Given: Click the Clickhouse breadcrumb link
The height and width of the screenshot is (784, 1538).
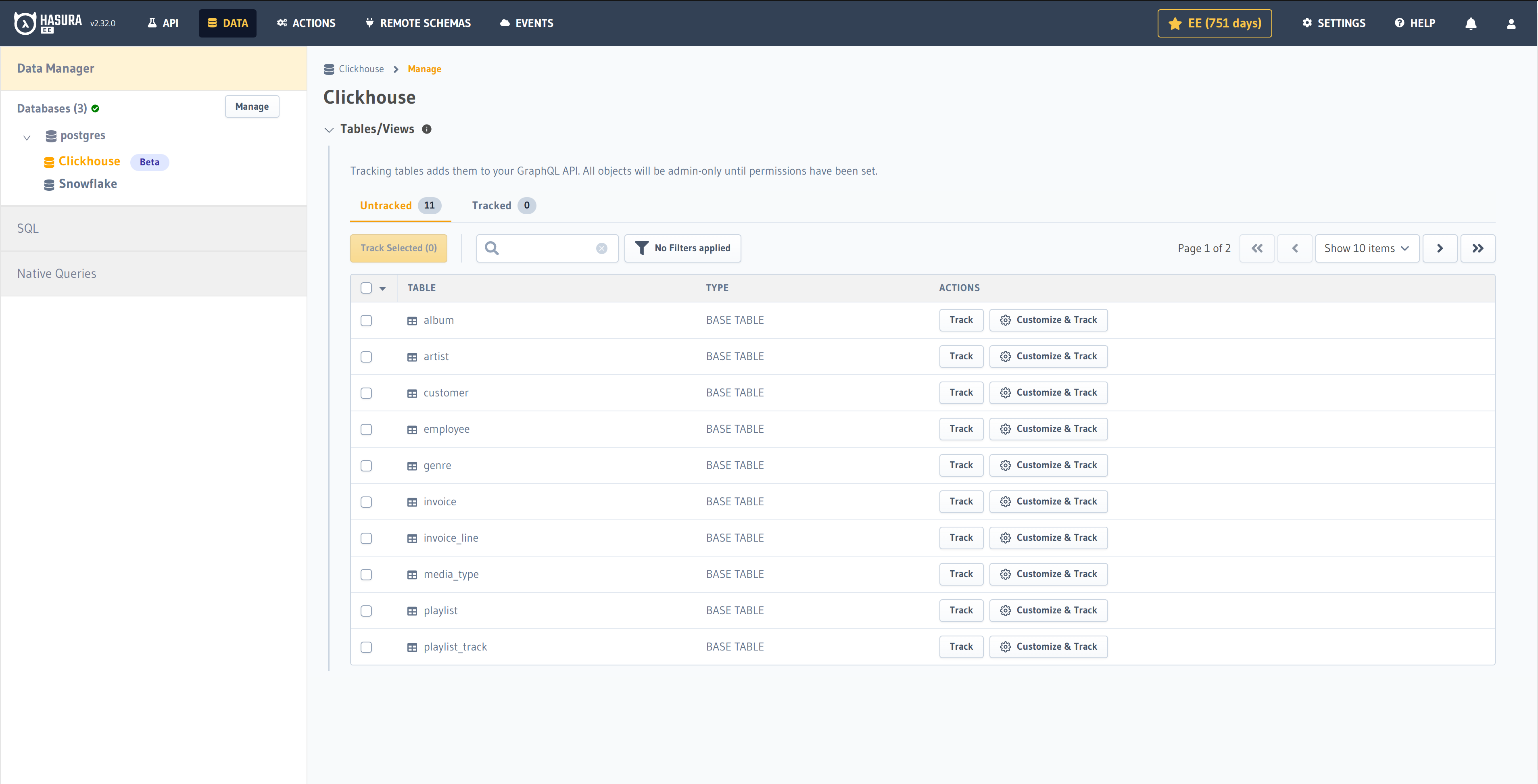Looking at the screenshot, I should pyautogui.click(x=361, y=69).
